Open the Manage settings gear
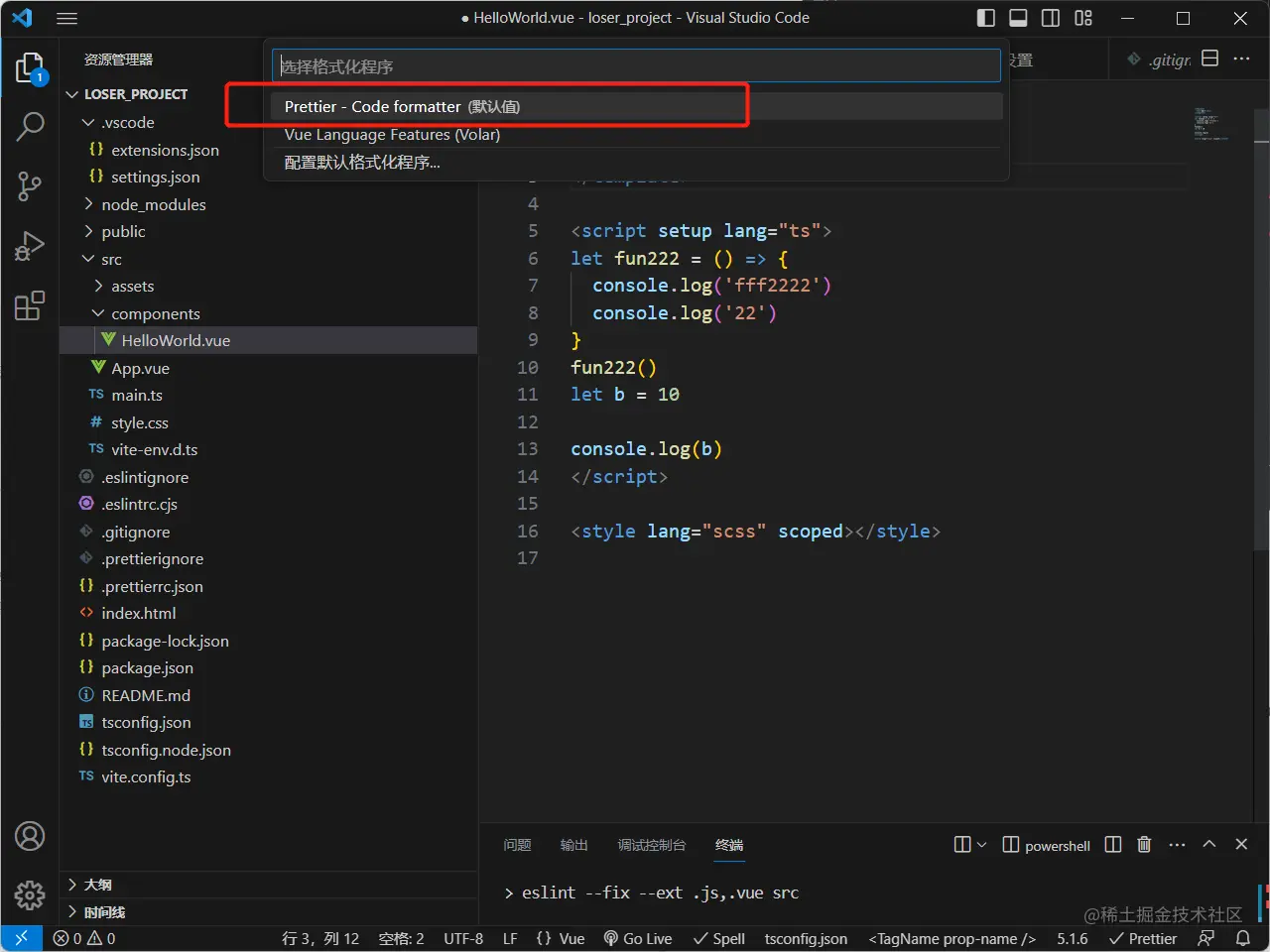 click(30, 894)
